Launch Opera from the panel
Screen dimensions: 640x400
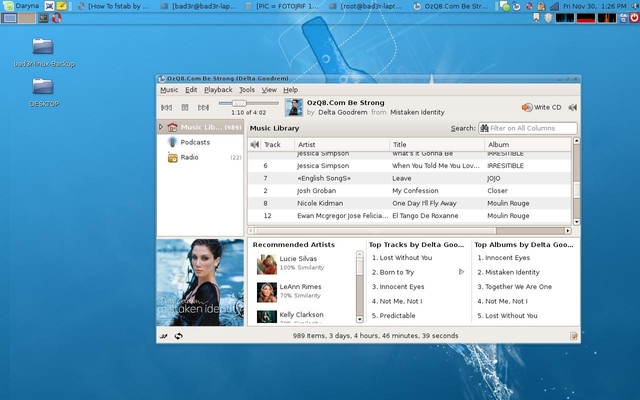tap(57, 18)
